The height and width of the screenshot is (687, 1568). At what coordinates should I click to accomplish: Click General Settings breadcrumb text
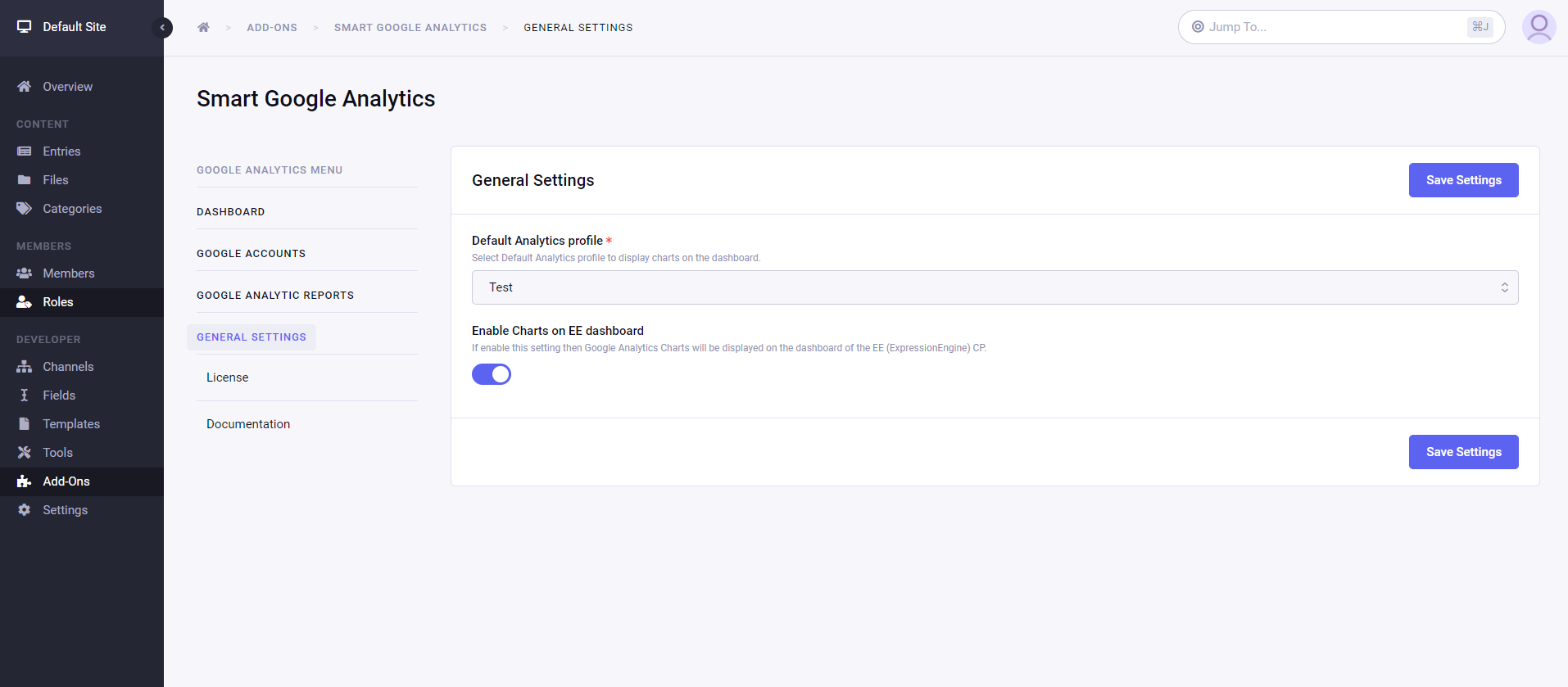[578, 28]
